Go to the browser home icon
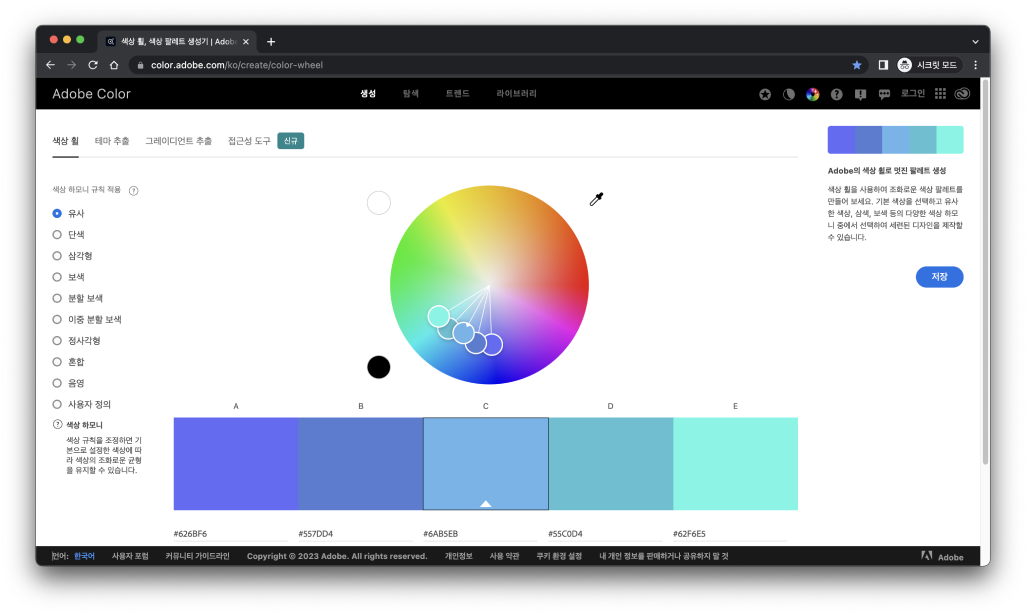The height and width of the screenshot is (615, 1026). tap(114, 65)
